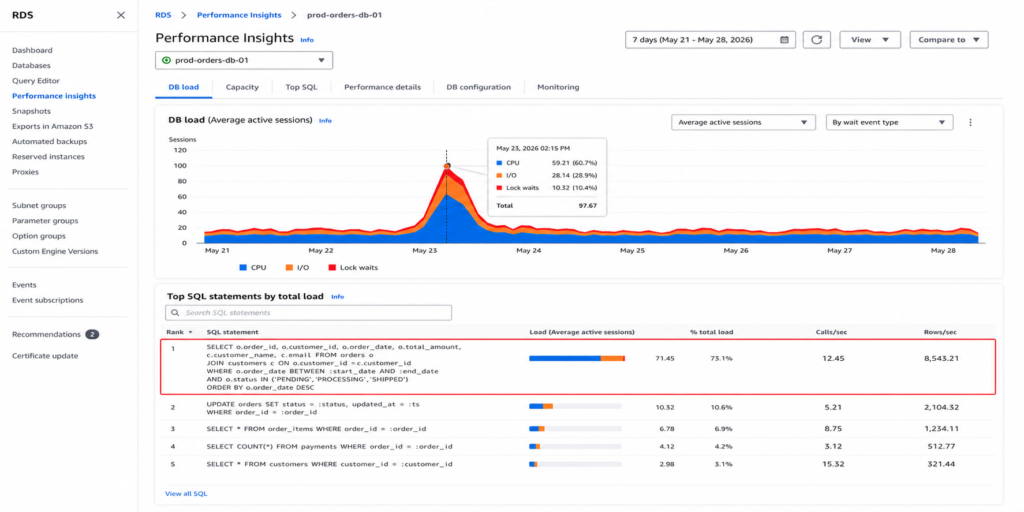Switch to the DB load tab
This screenshot has width=1024, height=512.
(x=184, y=87)
